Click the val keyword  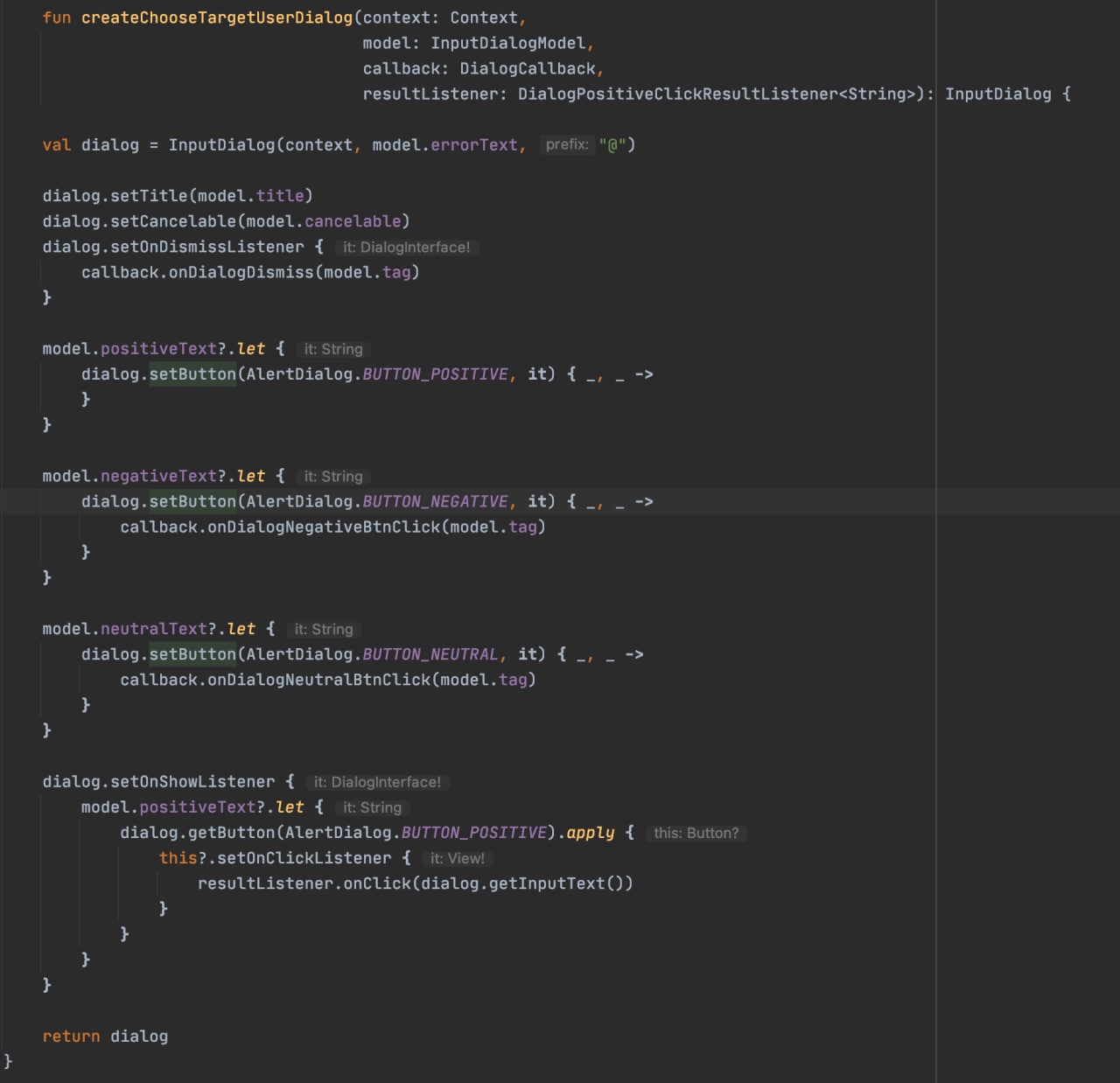[57, 145]
